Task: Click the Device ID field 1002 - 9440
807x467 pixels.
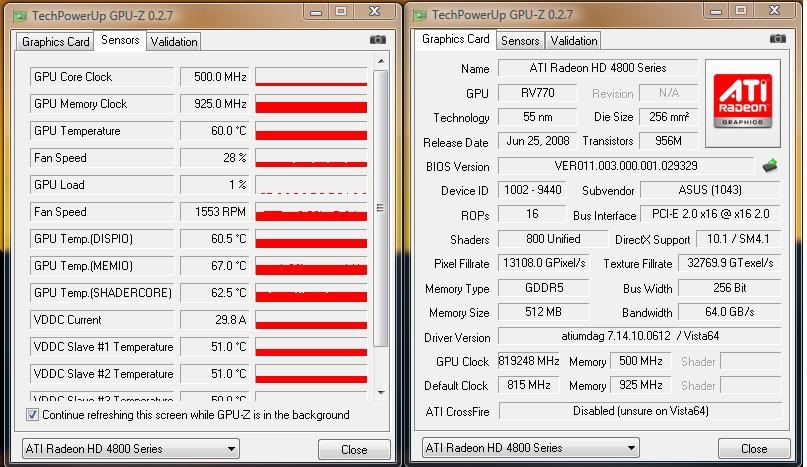Action: pyautogui.click(x=532, y=190)
